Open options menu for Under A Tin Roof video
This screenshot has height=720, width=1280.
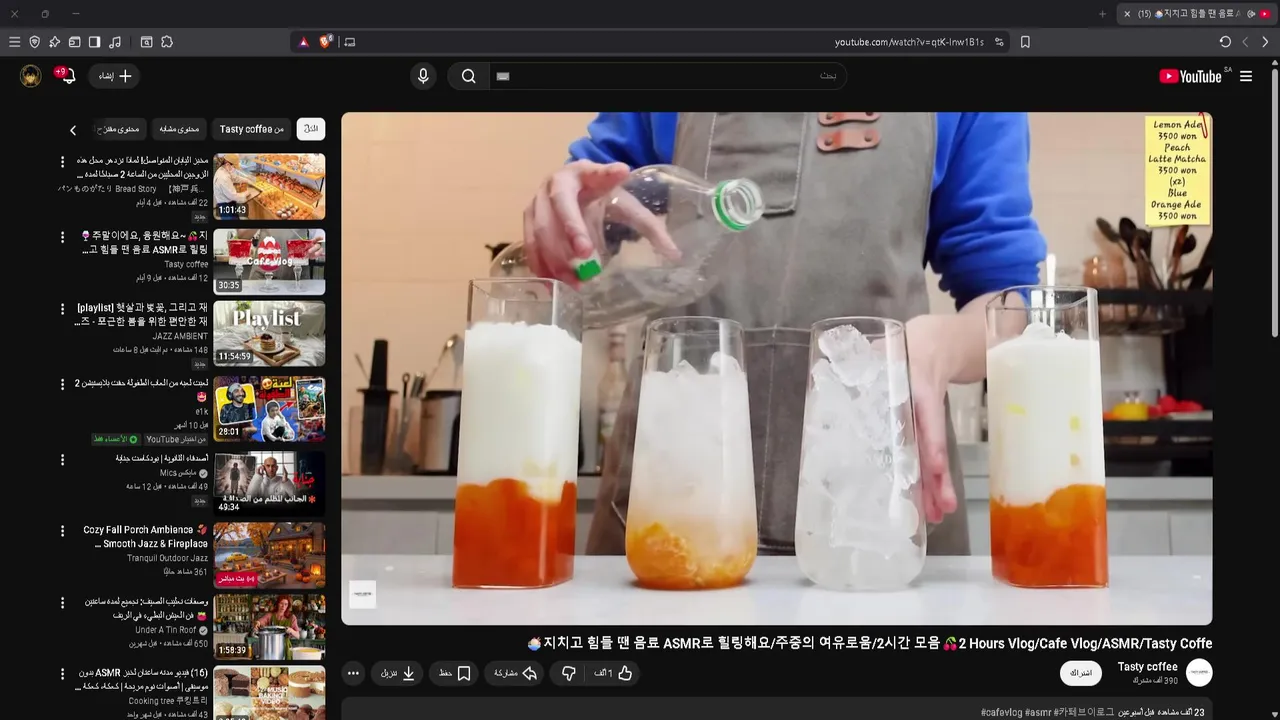[62, 604]
